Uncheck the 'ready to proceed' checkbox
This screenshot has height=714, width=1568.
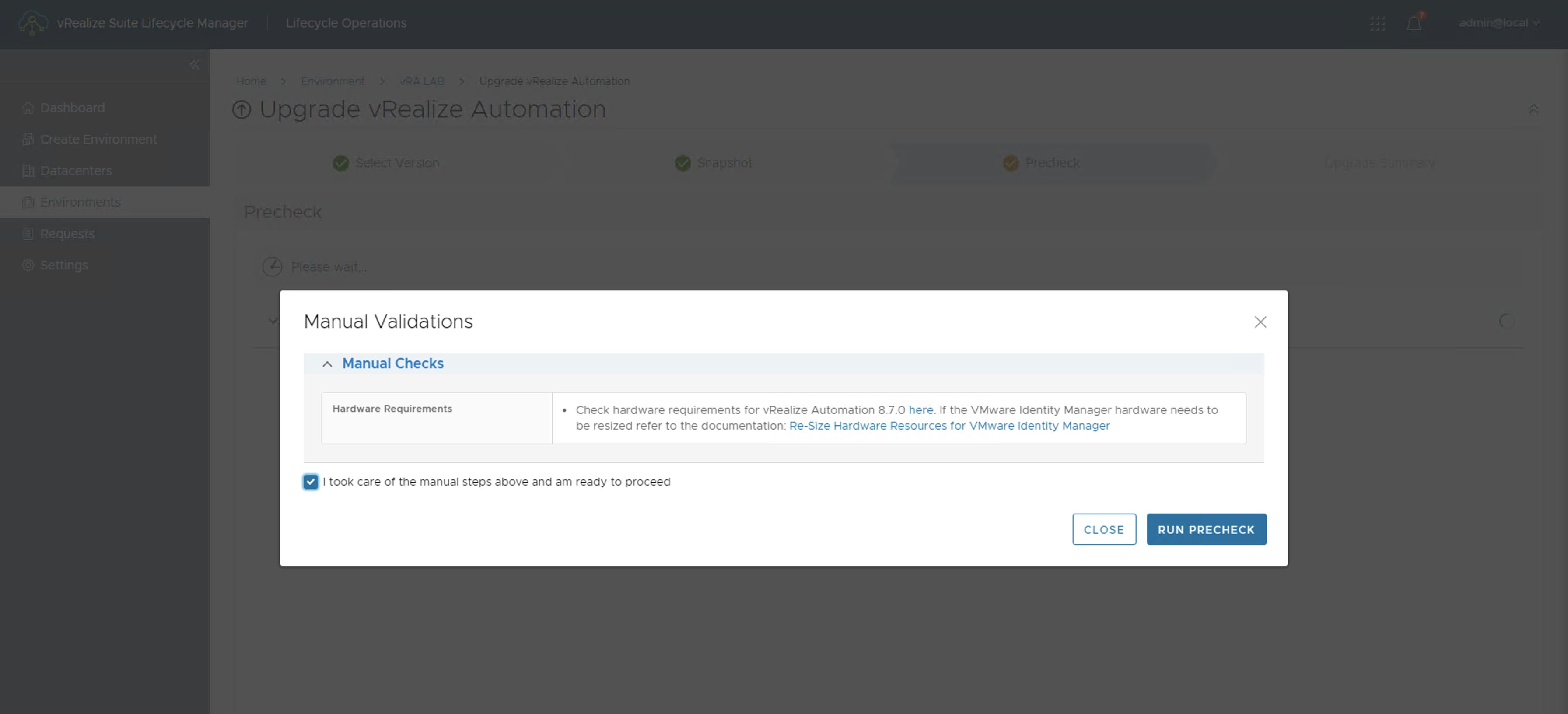point(311,482)
